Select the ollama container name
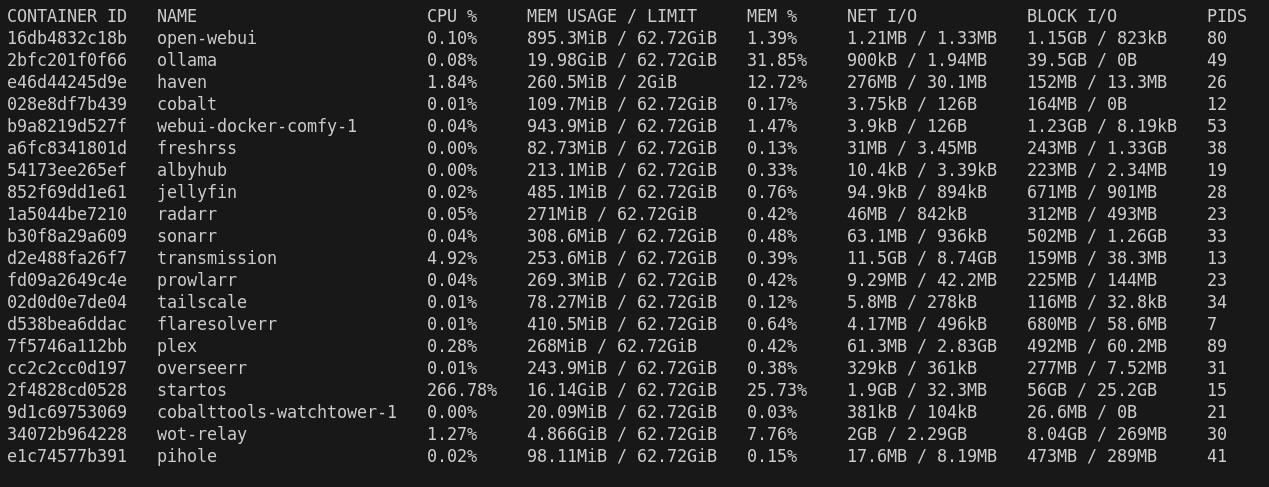 186,60
